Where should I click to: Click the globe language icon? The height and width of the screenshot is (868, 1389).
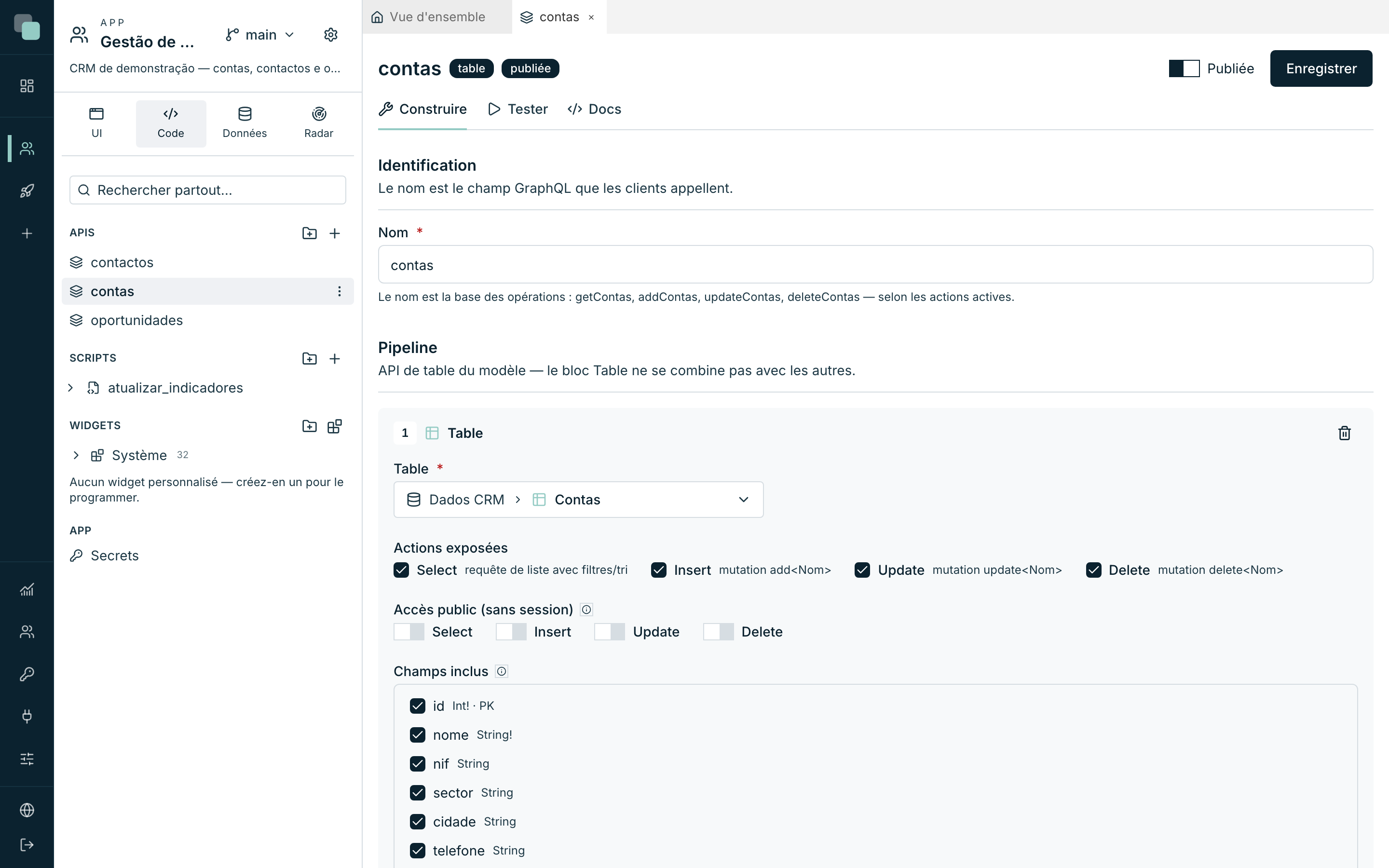[x=27, y=810]
